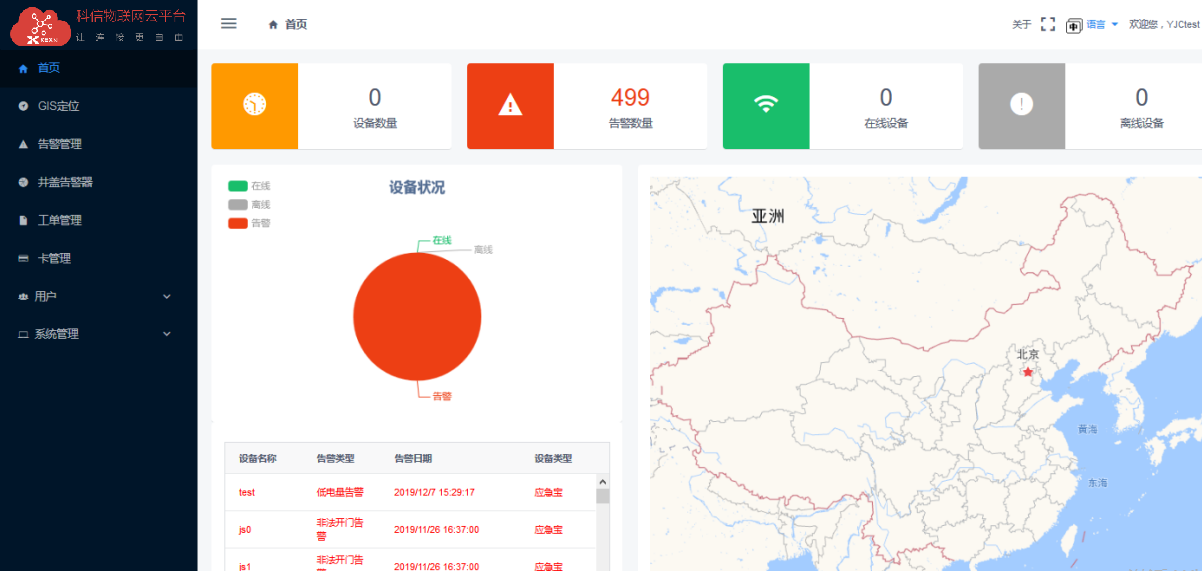Click the red star marker on Beijing

coord(1028,372)
